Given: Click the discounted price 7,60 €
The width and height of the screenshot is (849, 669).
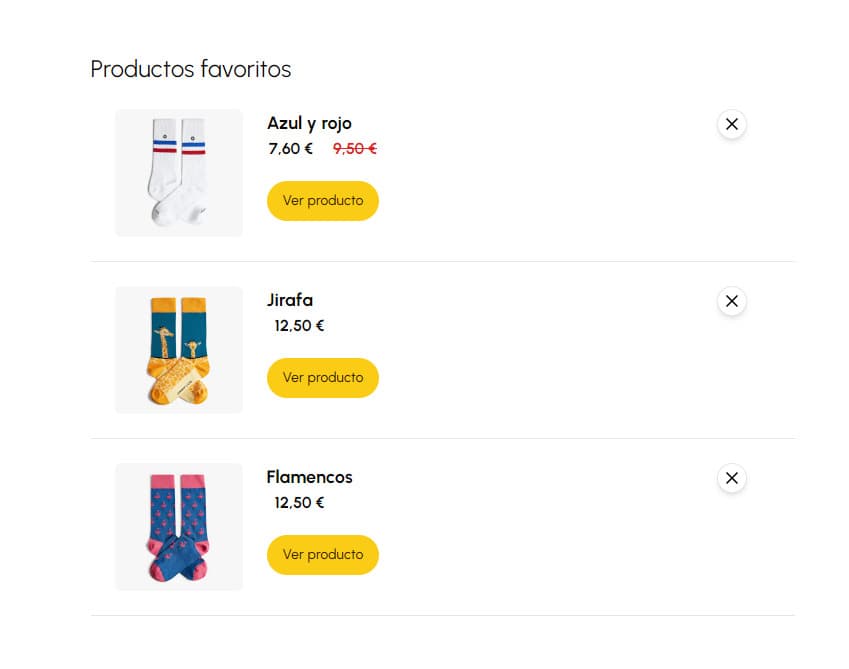Looking at the screenshot, I should 290,149.
